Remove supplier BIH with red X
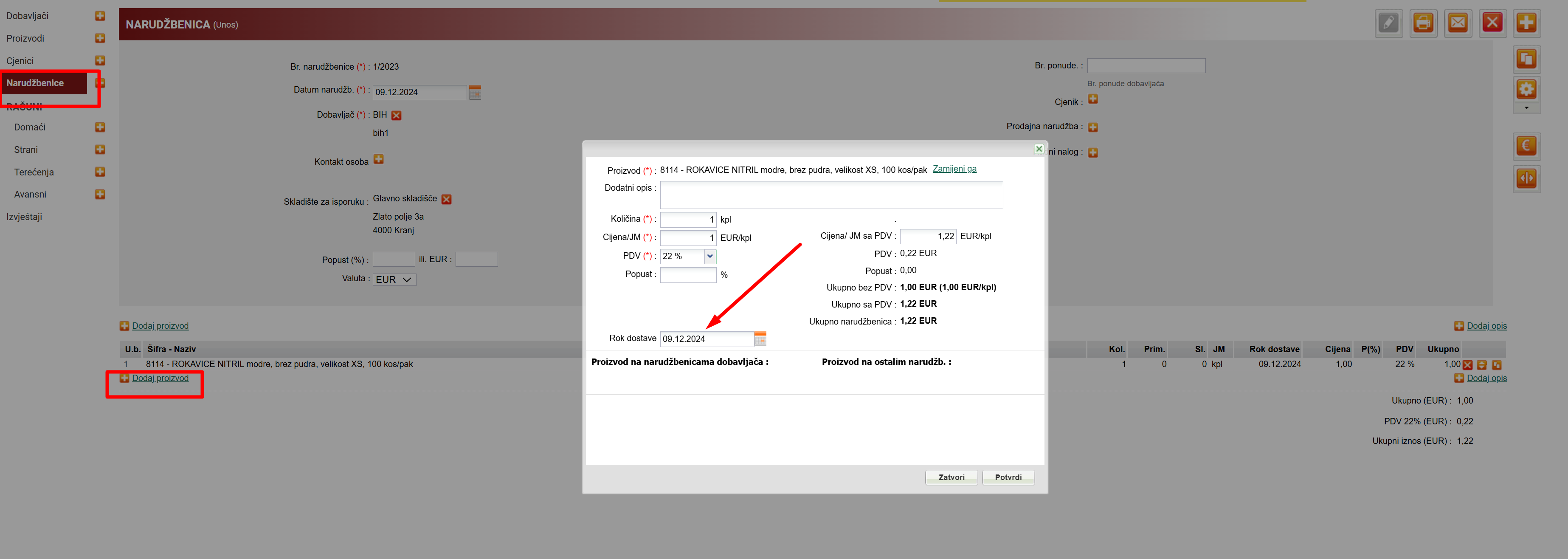 coord(396,116)
